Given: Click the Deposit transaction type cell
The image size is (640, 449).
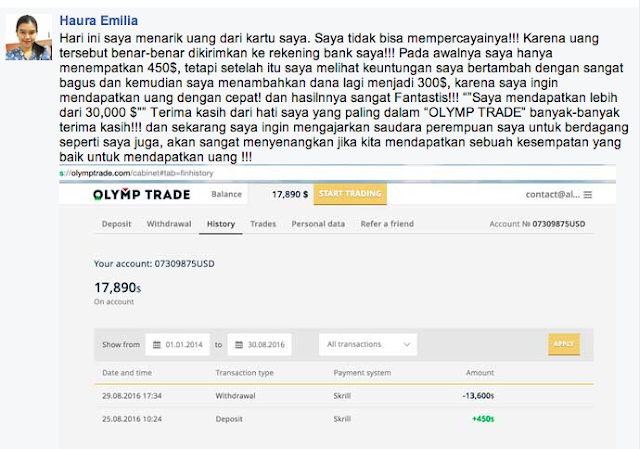Looking at the screenshot, I should (x=229, y=419).
